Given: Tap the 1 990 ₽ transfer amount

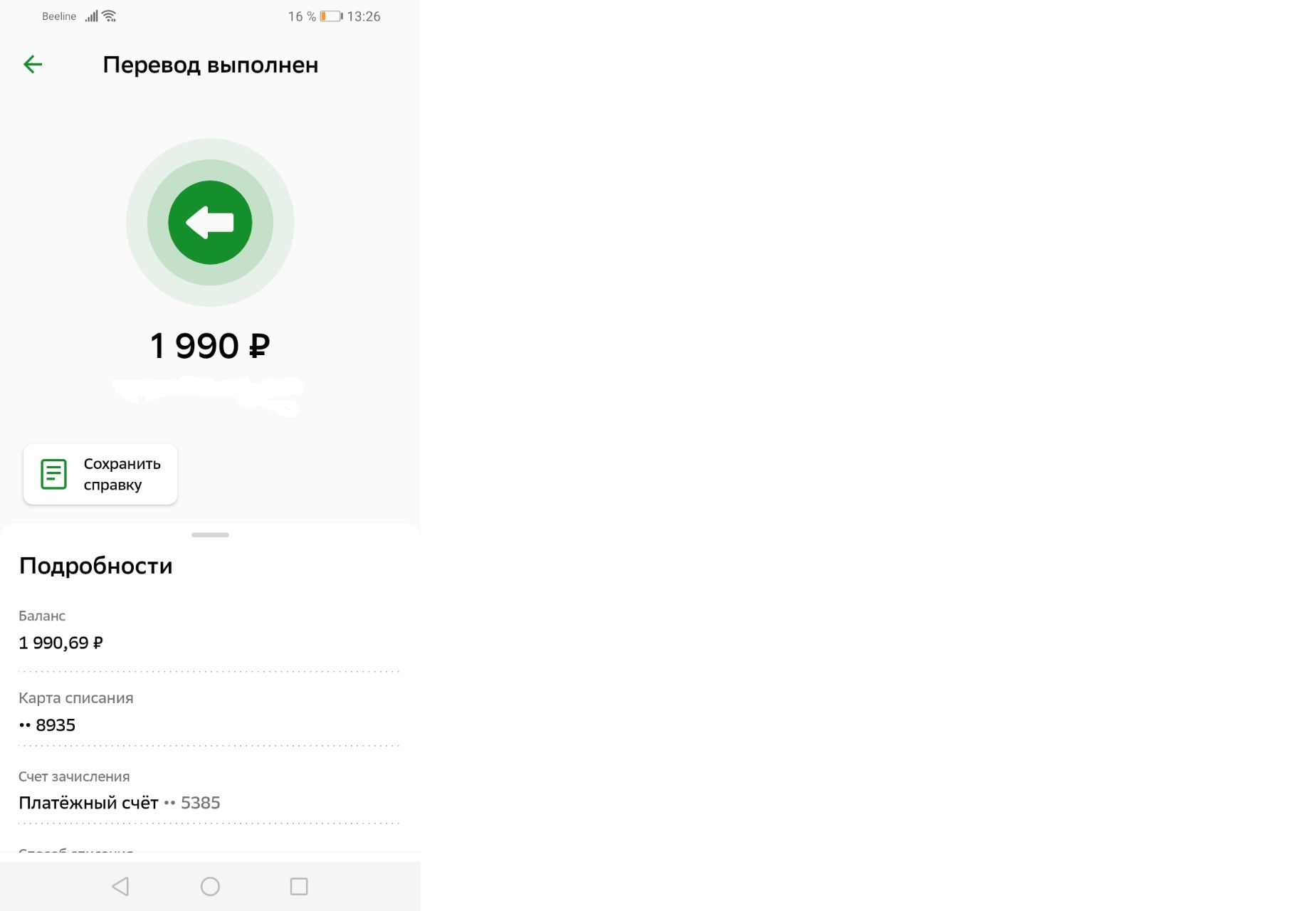Looking at the screenshot, I should (210, 346).
